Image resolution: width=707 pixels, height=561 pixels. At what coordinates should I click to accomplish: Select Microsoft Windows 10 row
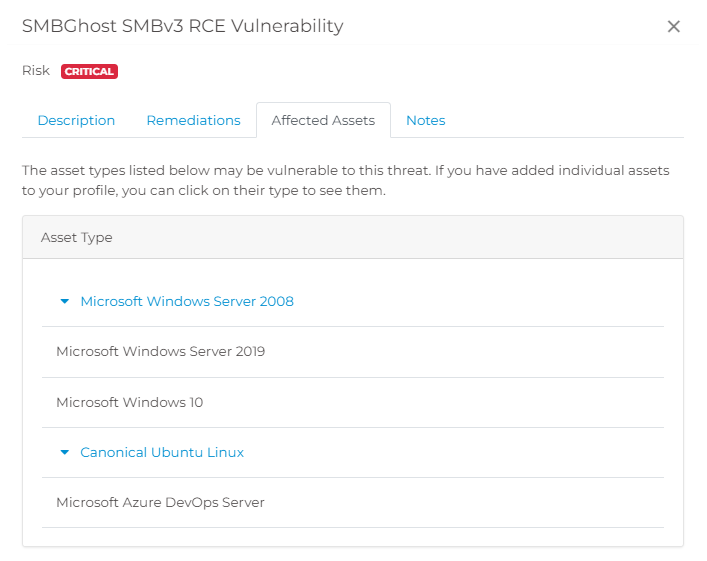pos(353,402)
